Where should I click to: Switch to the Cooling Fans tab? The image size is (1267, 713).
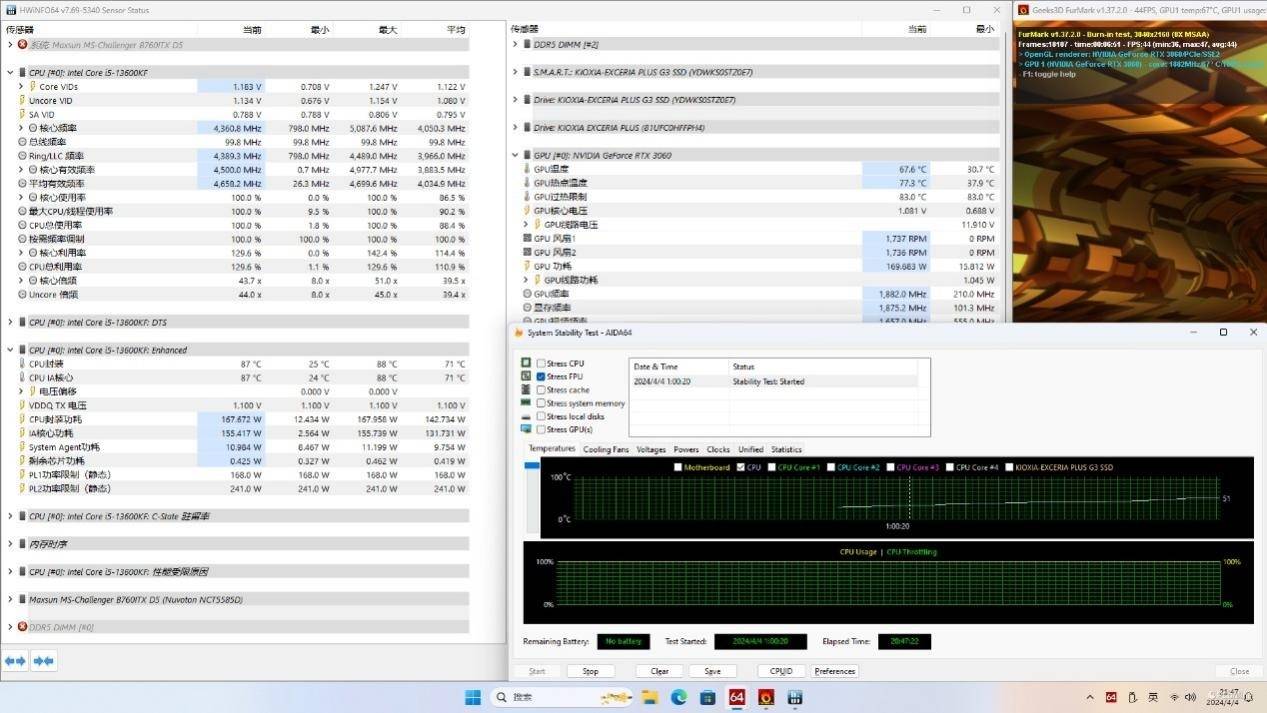(606, 449)
